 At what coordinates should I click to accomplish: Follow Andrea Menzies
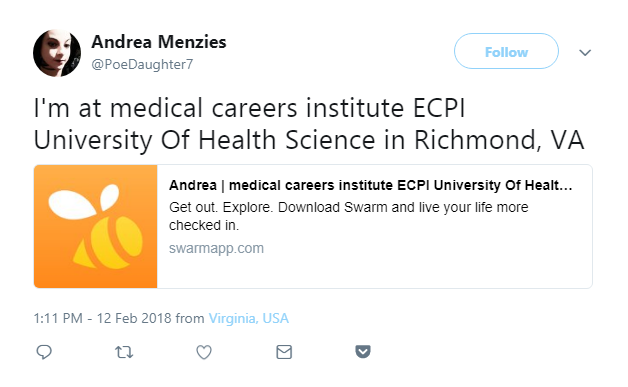point(506,51)
